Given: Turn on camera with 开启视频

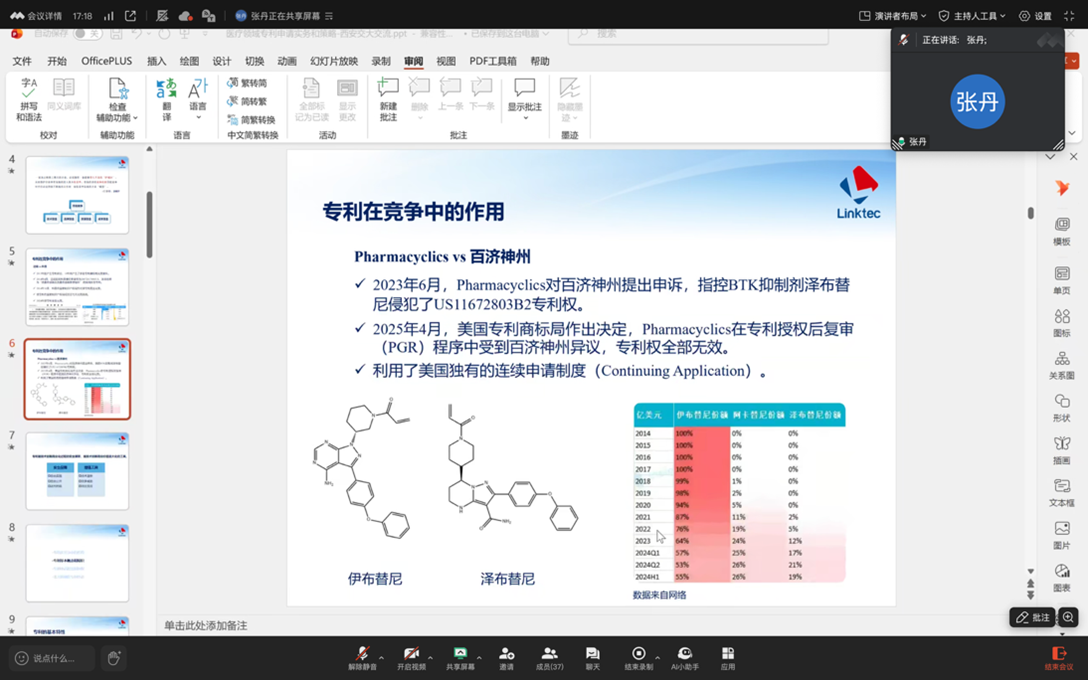Looking at the screenshot, I should click(x=411, y=656).
